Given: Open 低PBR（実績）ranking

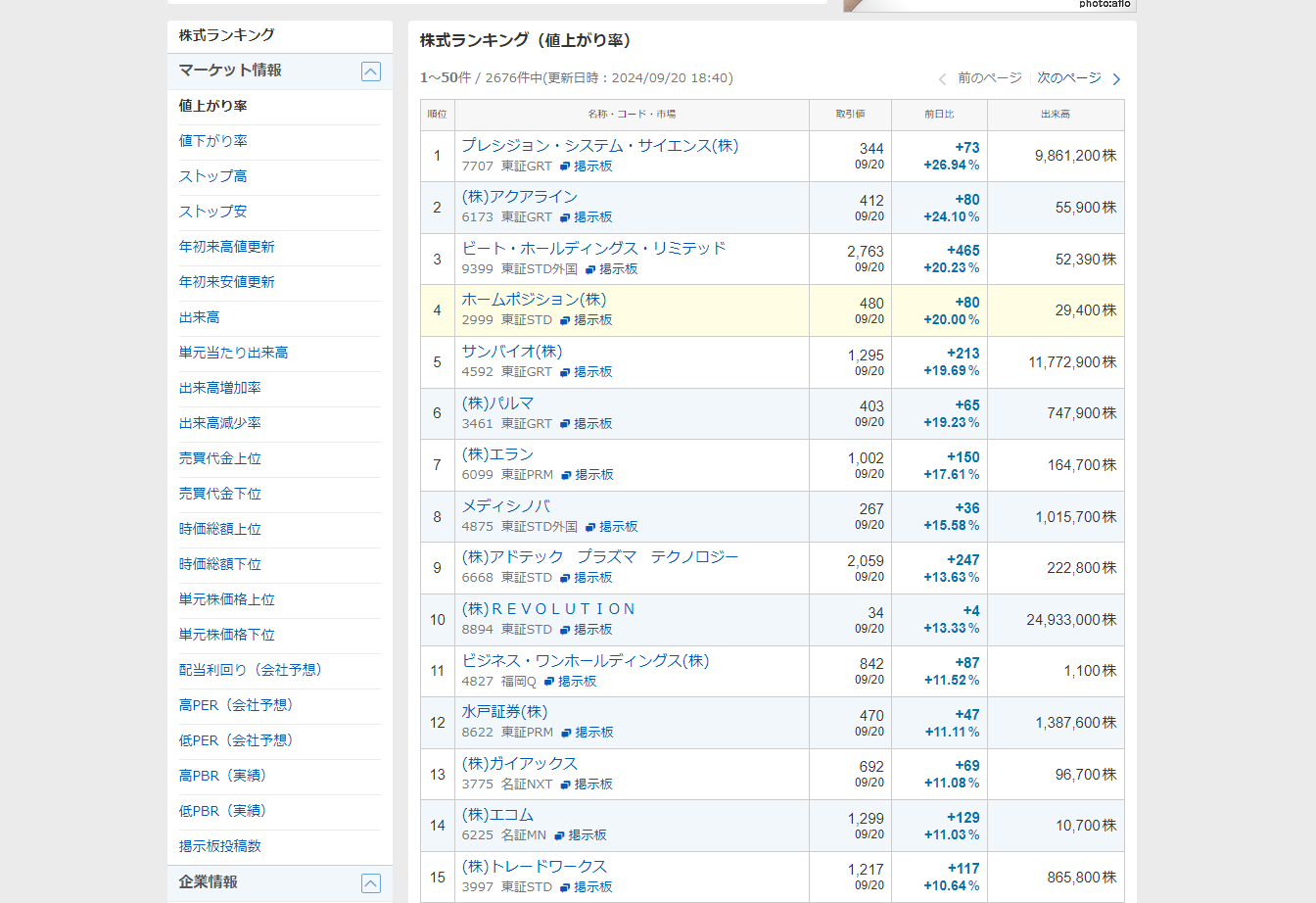Looking at the screenshot, I should (223, 811).
